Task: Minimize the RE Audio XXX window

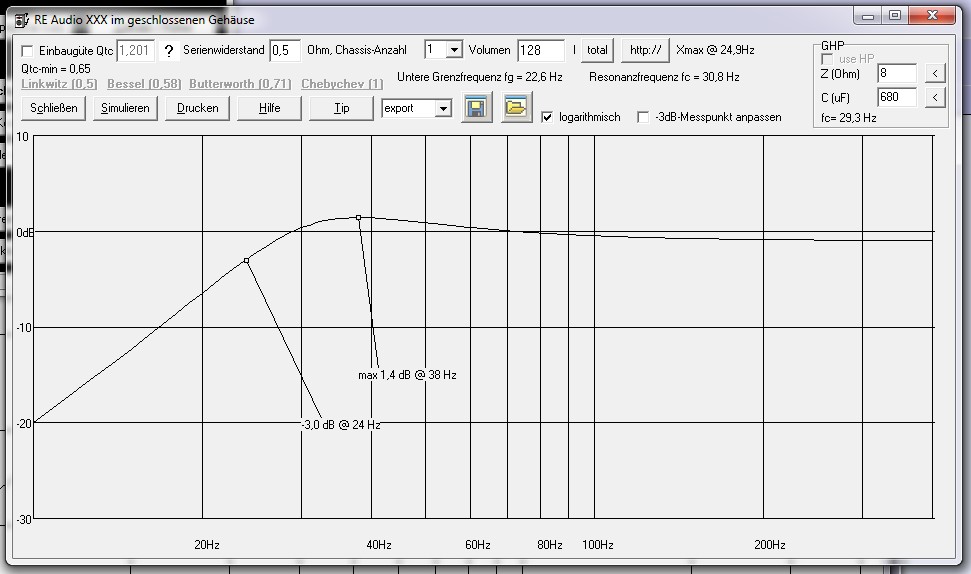Action: (x=868, y=16)
